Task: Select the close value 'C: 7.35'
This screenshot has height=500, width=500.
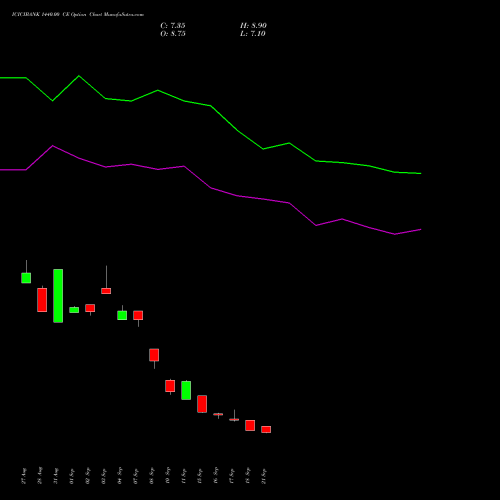Action: click(x=173, y=26)
